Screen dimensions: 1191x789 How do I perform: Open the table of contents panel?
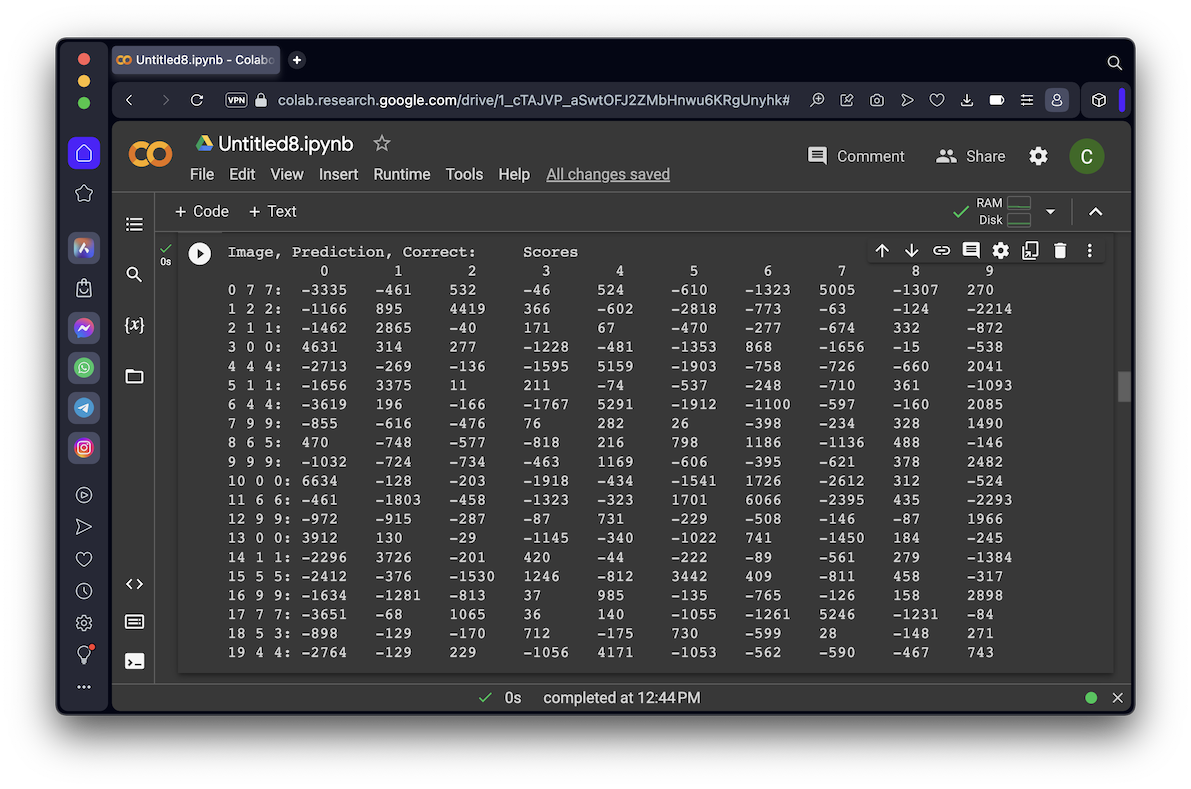(x=134, y=225)
